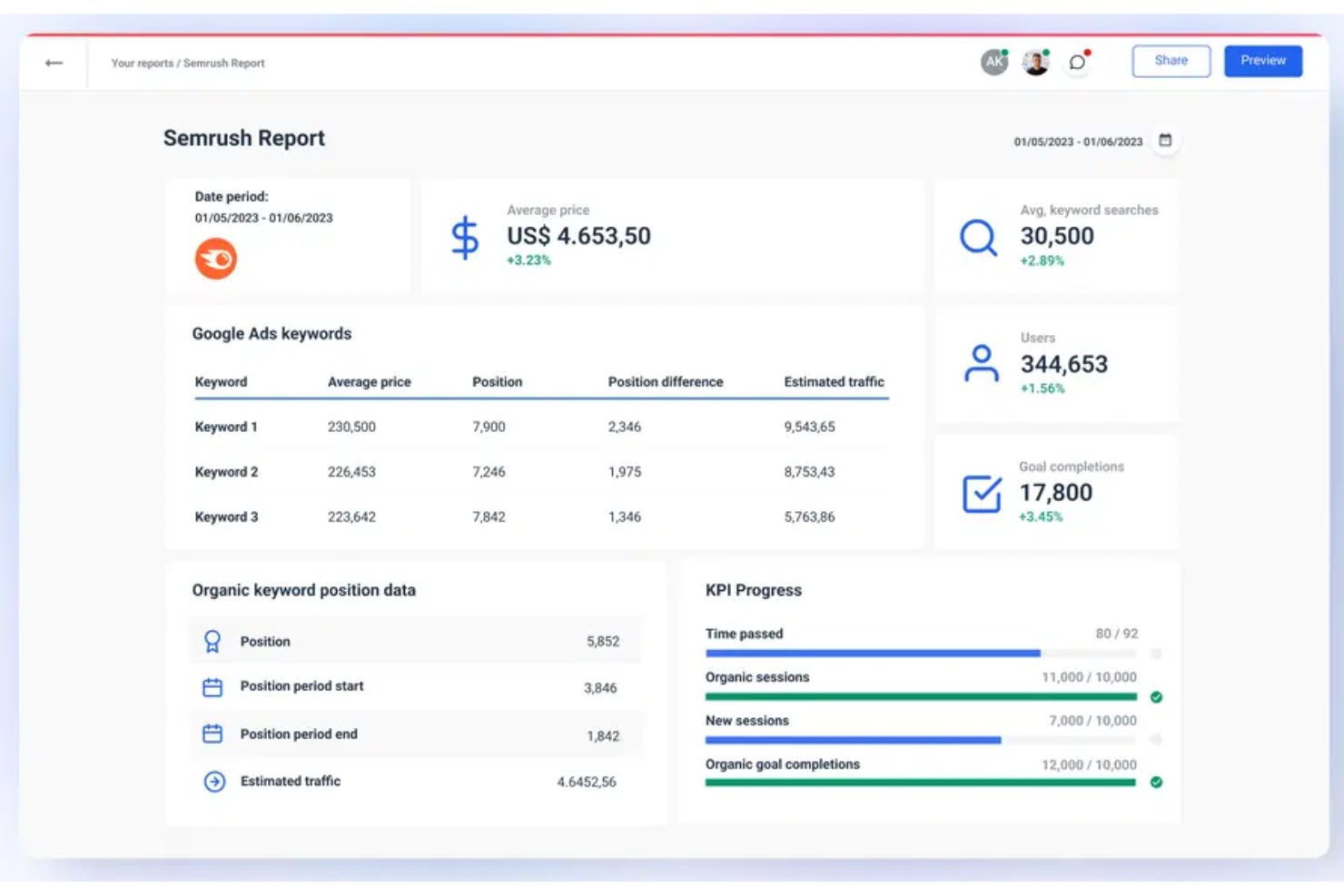Click the 3,846 period start value
1344x896 pixels.
coord(600,688)
